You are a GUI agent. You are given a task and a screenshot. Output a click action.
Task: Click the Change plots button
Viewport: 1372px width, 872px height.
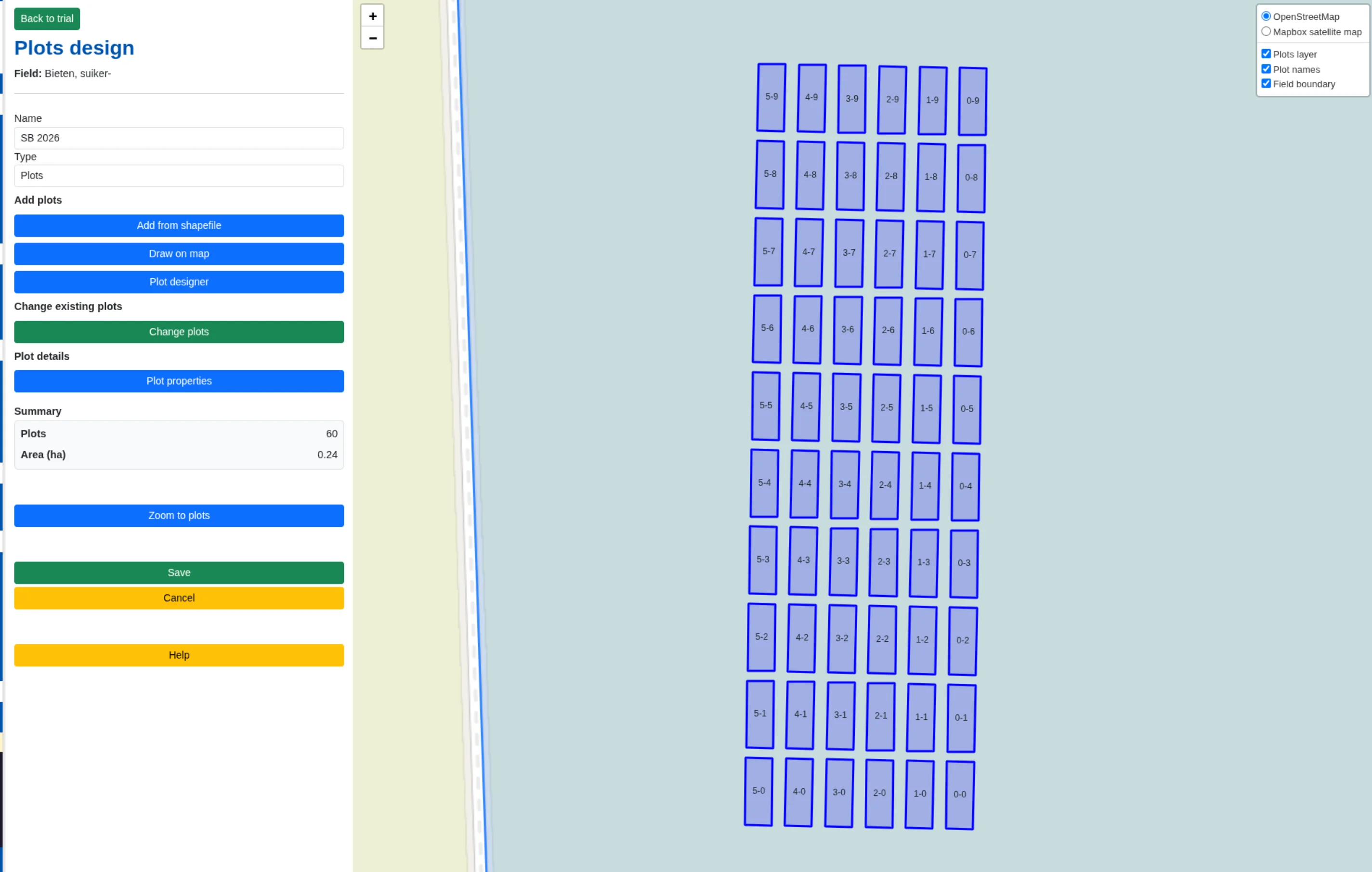click(179, 331)
